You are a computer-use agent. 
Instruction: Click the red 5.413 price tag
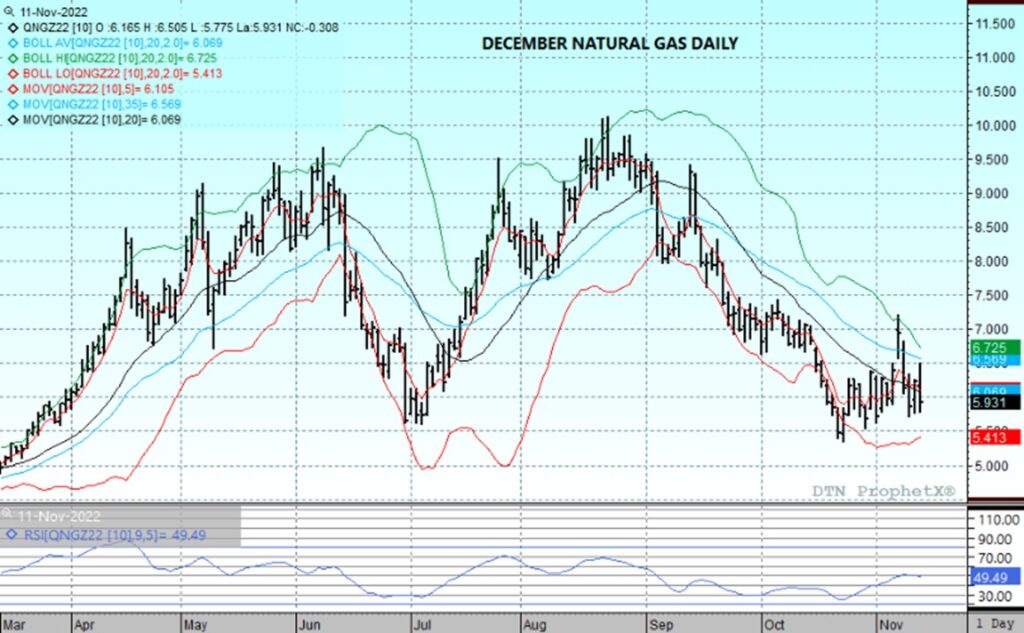click(992, 437)
